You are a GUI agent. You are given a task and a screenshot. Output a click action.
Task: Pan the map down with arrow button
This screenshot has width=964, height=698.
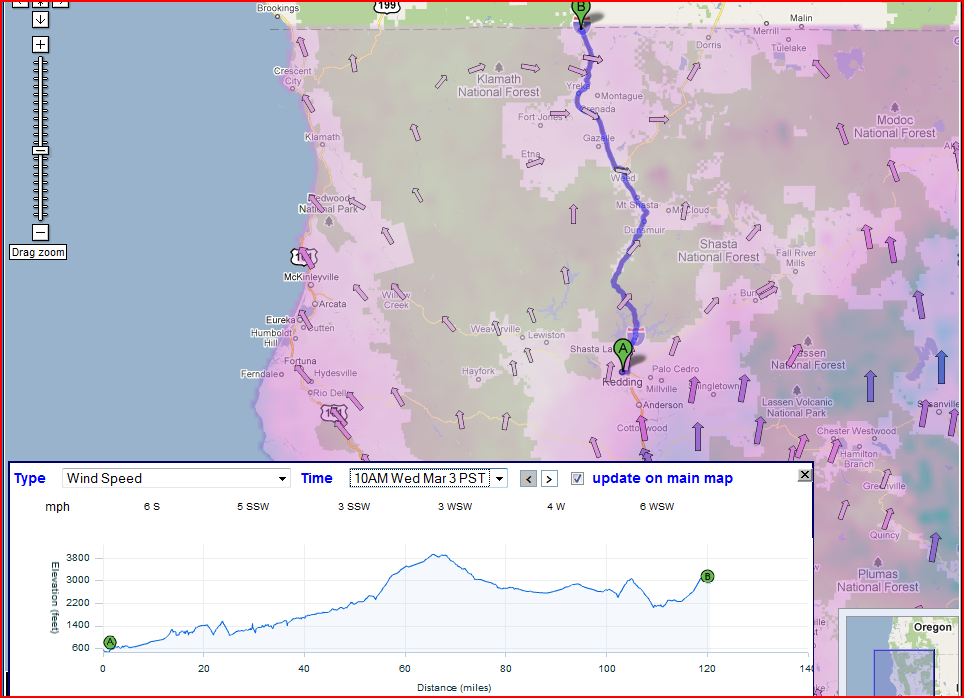[40, 20]
